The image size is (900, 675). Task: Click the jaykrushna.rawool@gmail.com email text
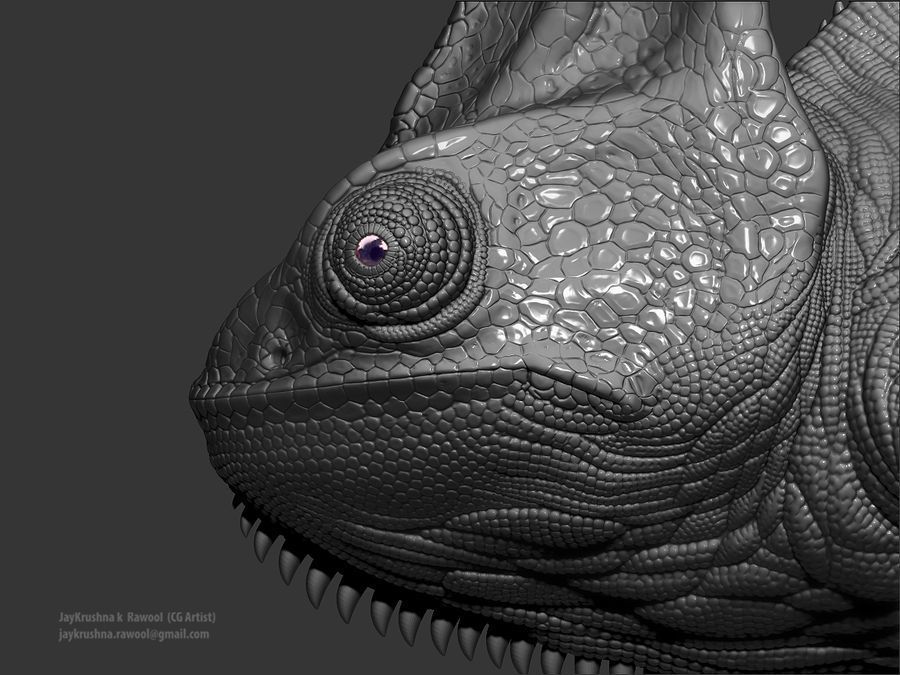point(134,634)
